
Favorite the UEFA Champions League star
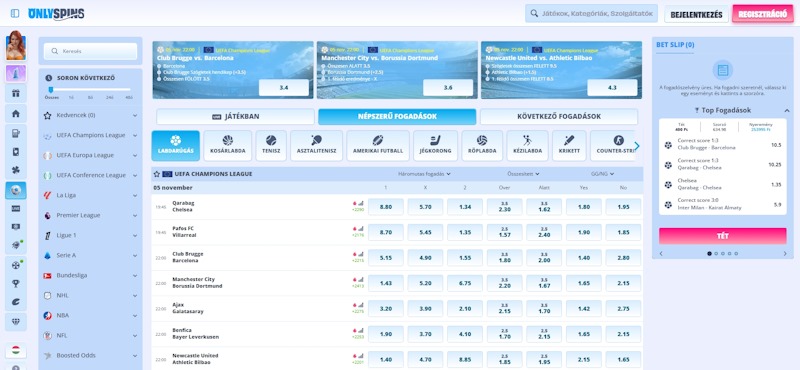(x=157, y=174)
